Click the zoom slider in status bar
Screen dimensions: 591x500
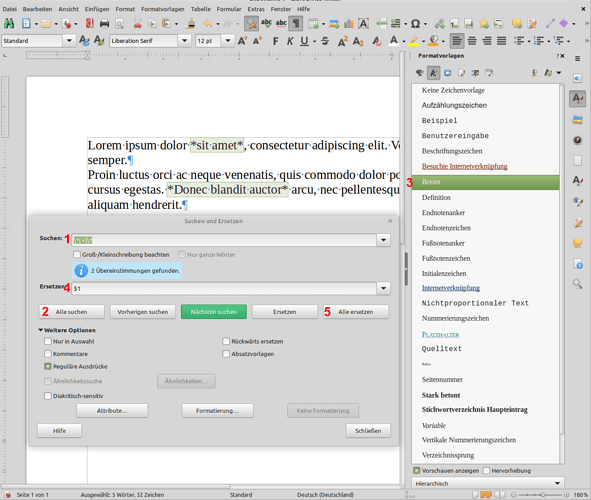(540, 494)
